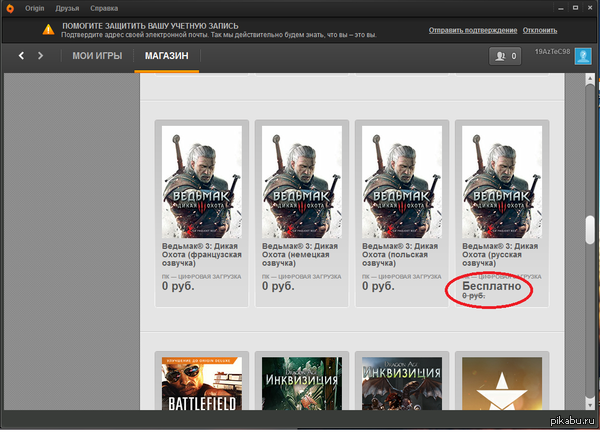Switch to МОИ ИГРЫ tab
Image resolution: width=600 pixels, height=432 pixels.
tap(97, 56)
